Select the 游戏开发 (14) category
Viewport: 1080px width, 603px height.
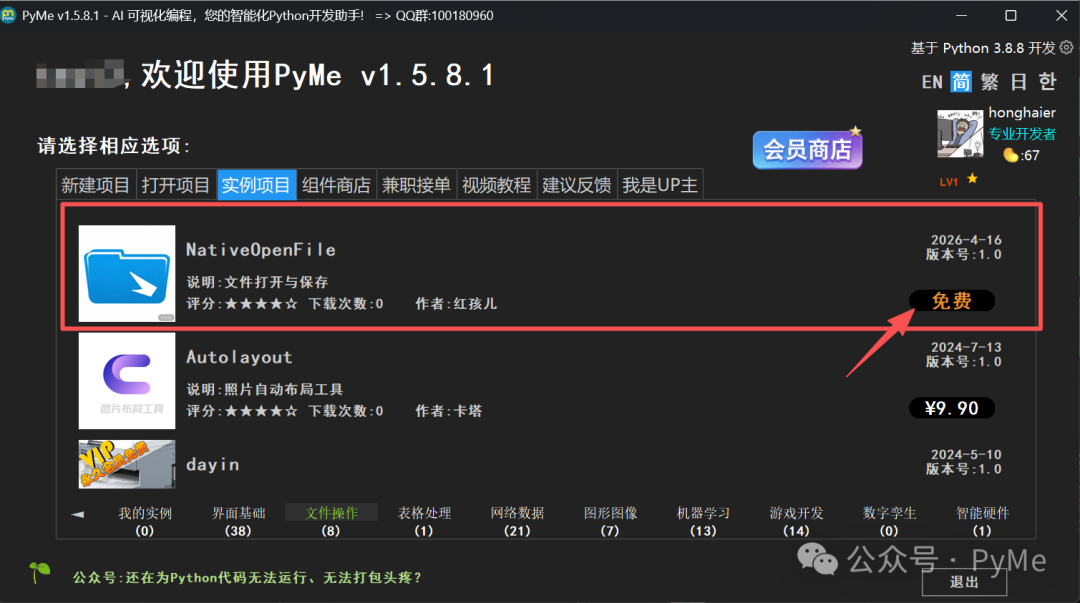[x=796, y=521]
